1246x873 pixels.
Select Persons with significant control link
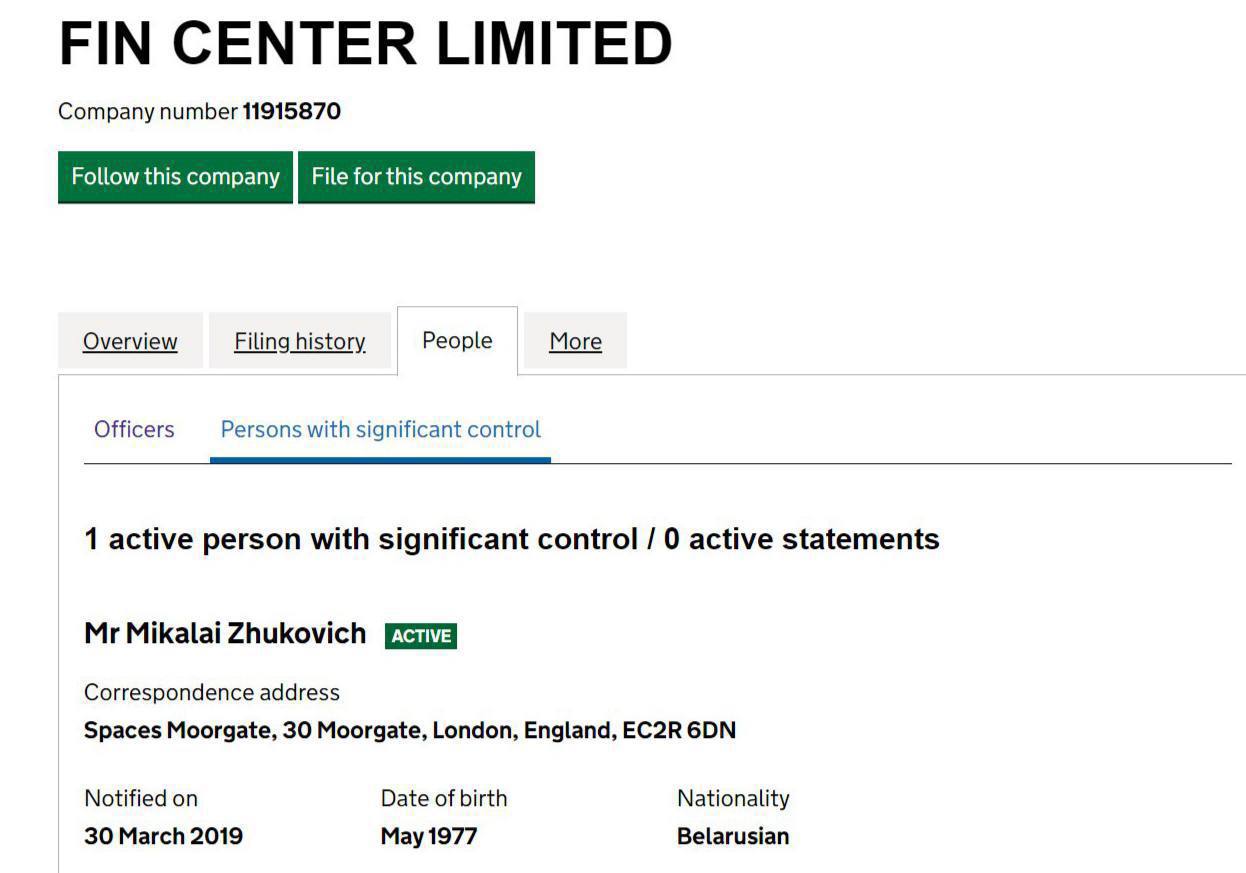380,429
